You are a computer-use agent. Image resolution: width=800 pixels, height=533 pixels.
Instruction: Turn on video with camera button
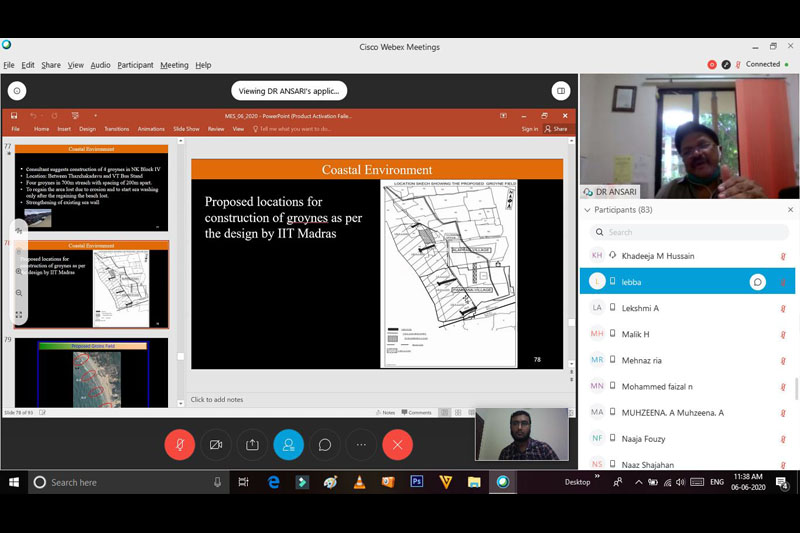point(215,445)
